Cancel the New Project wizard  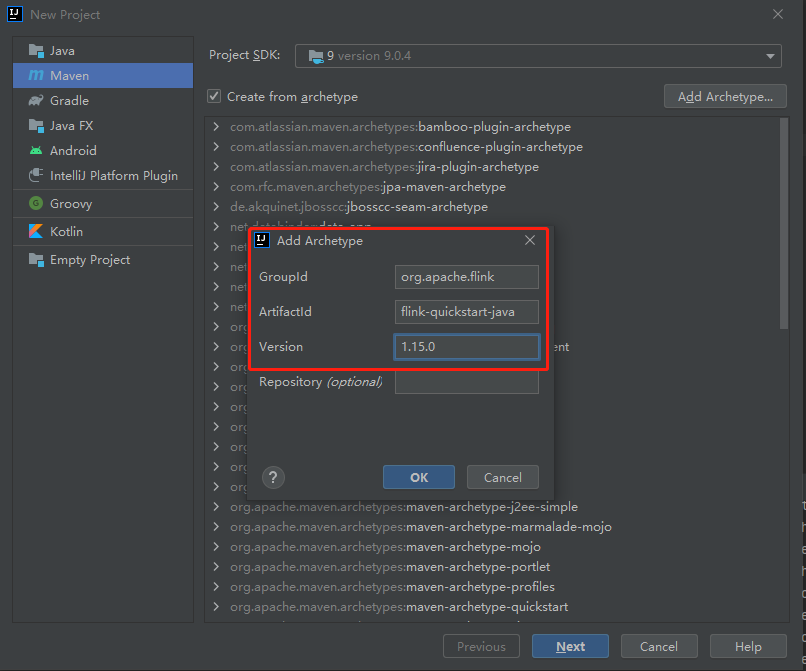point(659,646)
